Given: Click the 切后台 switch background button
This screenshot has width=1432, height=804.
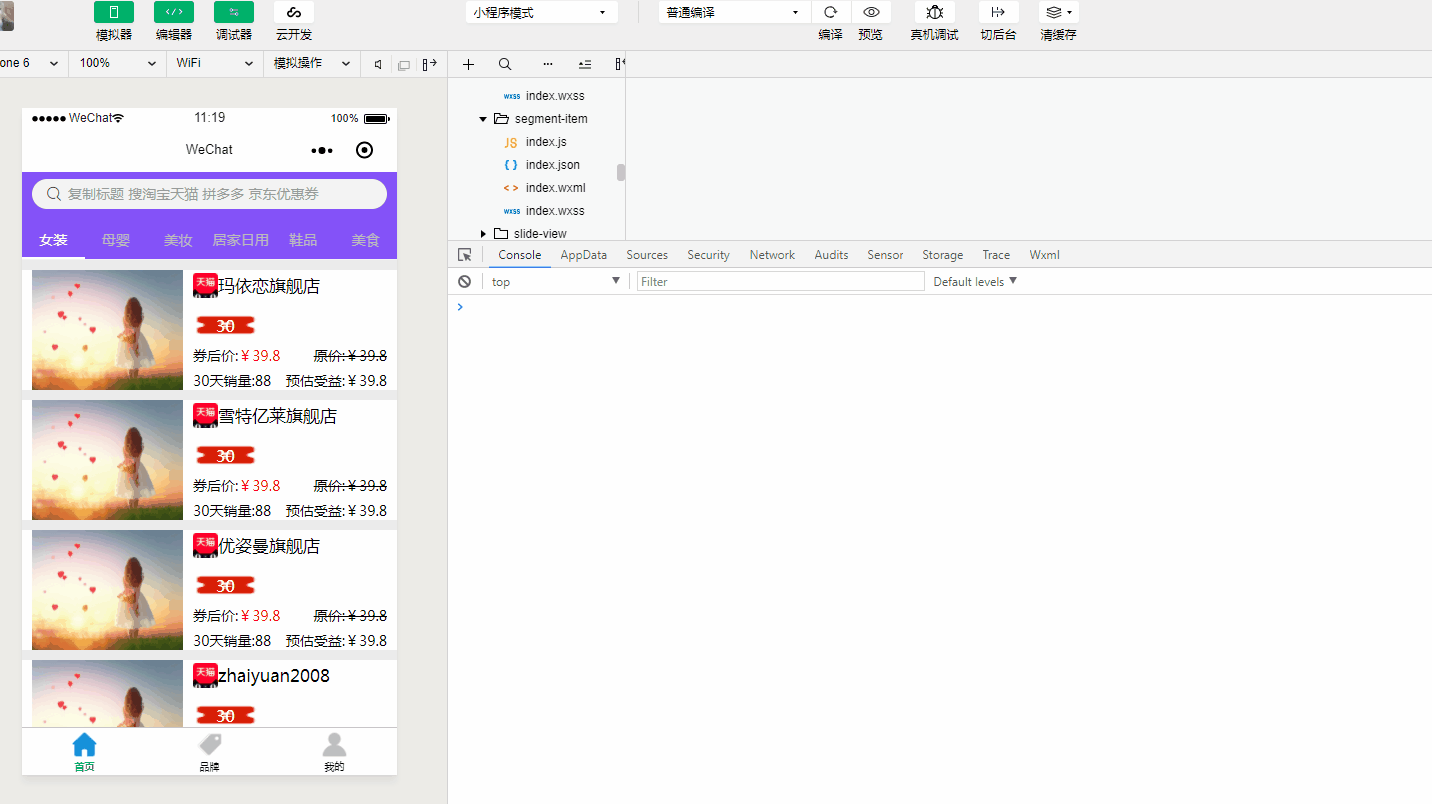Looking at the screenshot, I should (x=998, y=12).
